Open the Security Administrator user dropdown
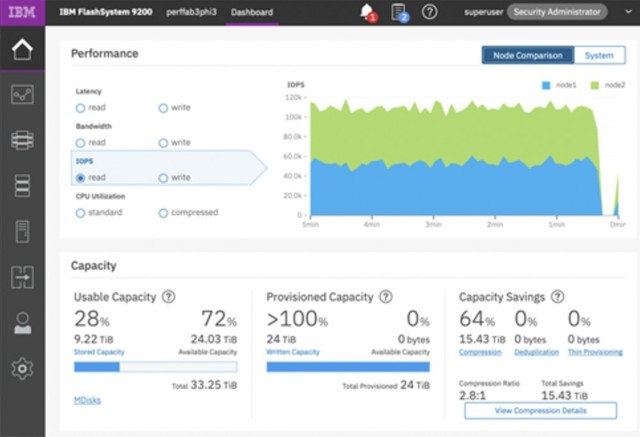The width and height of the screenshot is (640, 437). 556,12
